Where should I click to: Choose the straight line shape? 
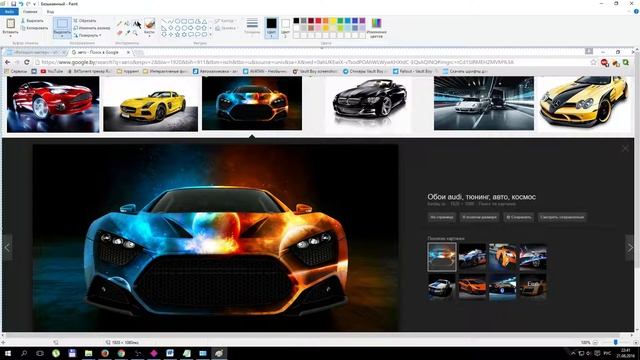(164, 21)
